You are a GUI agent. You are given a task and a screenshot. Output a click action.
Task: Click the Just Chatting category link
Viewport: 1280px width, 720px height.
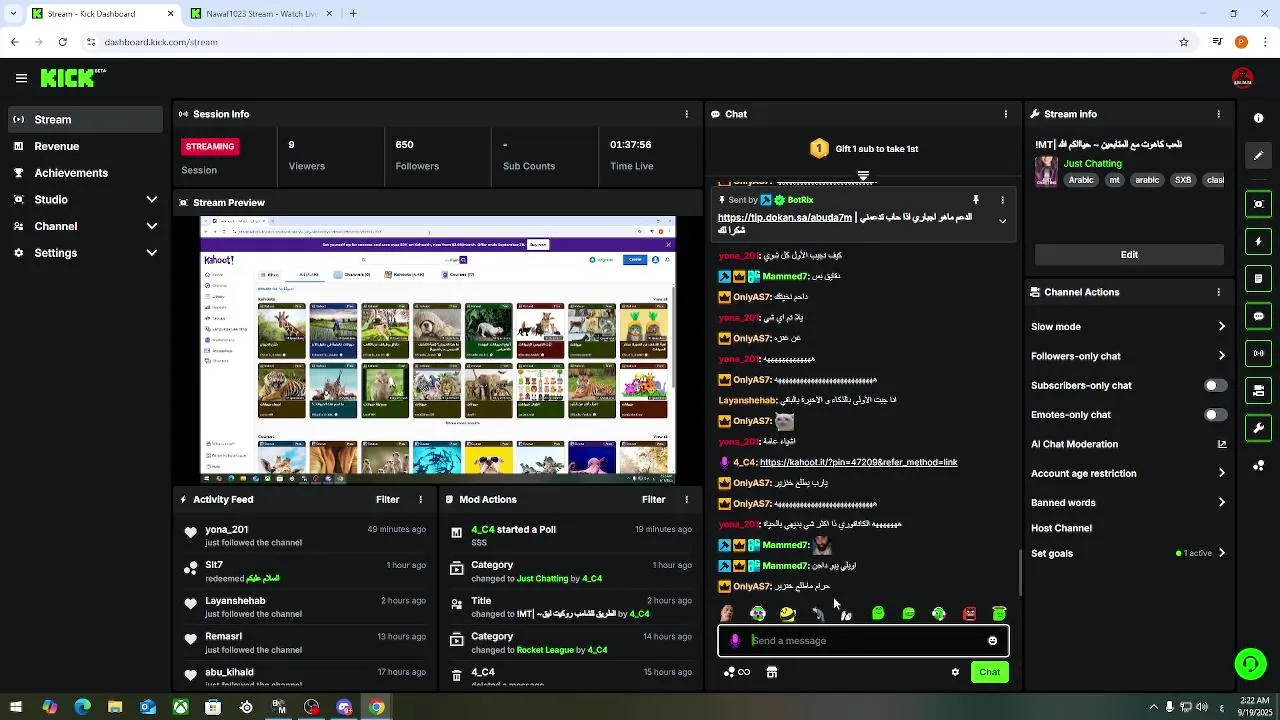pos(1092,163)
